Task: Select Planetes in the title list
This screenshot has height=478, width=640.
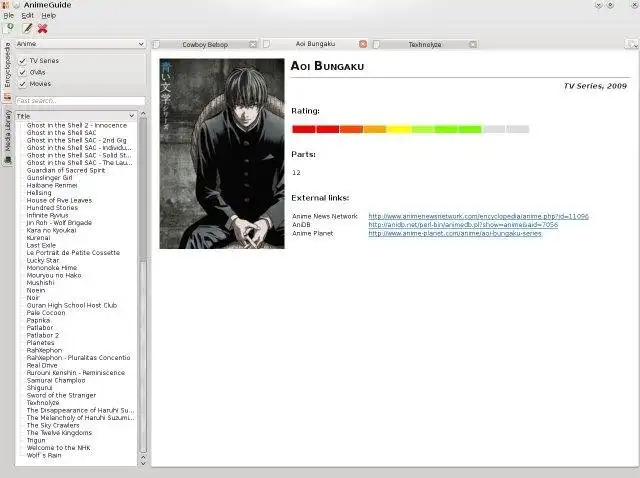Action: point(40,343)
